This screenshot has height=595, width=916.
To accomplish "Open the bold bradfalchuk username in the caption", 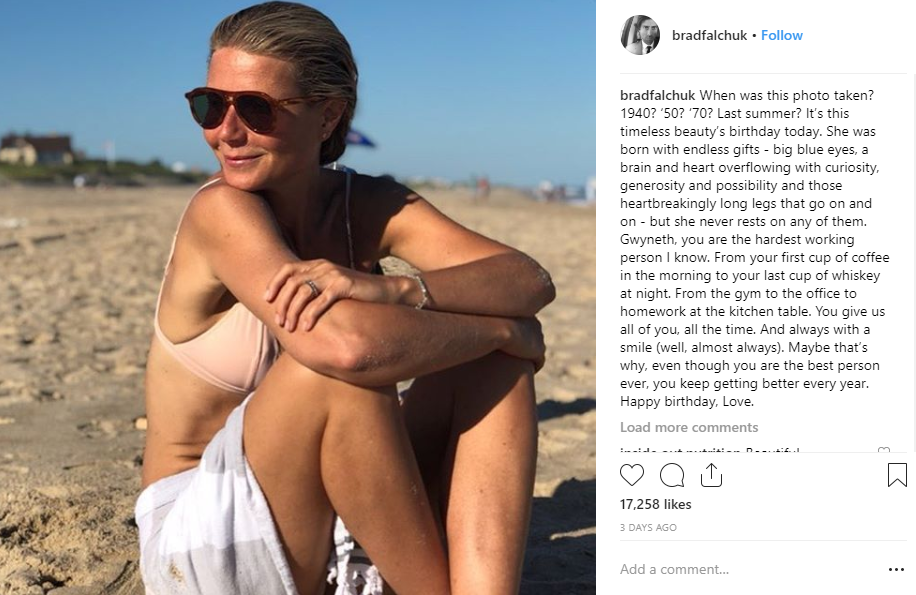I will 658,95.
